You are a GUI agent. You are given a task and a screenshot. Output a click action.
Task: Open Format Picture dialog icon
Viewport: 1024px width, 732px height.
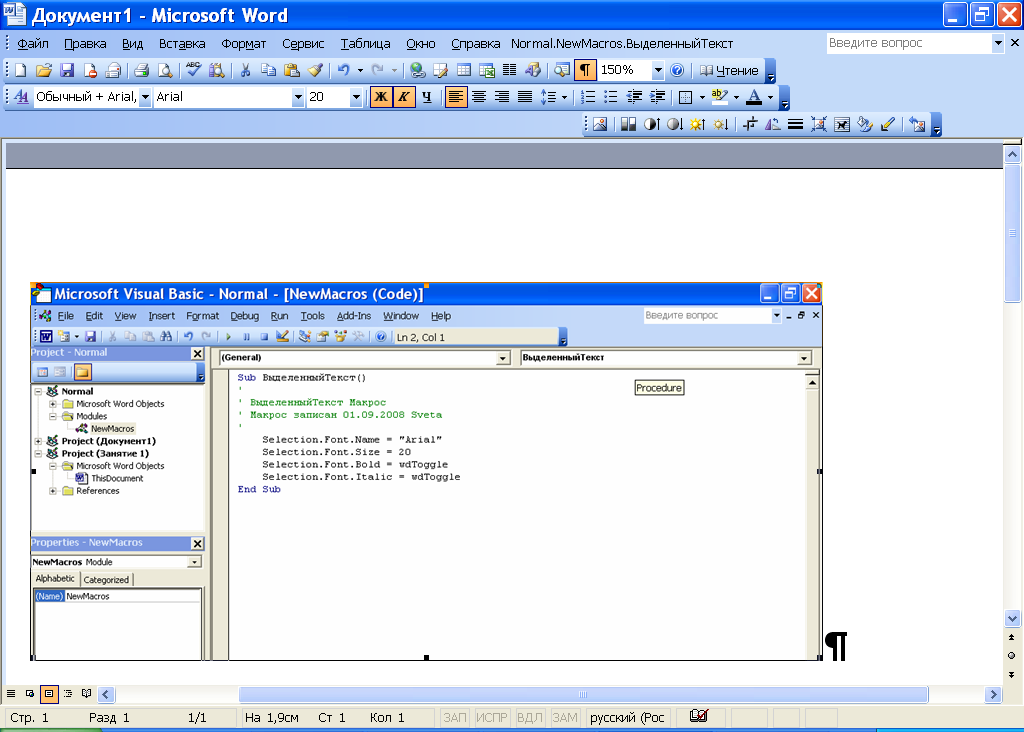pyautogui.click(x=865, y=124)
